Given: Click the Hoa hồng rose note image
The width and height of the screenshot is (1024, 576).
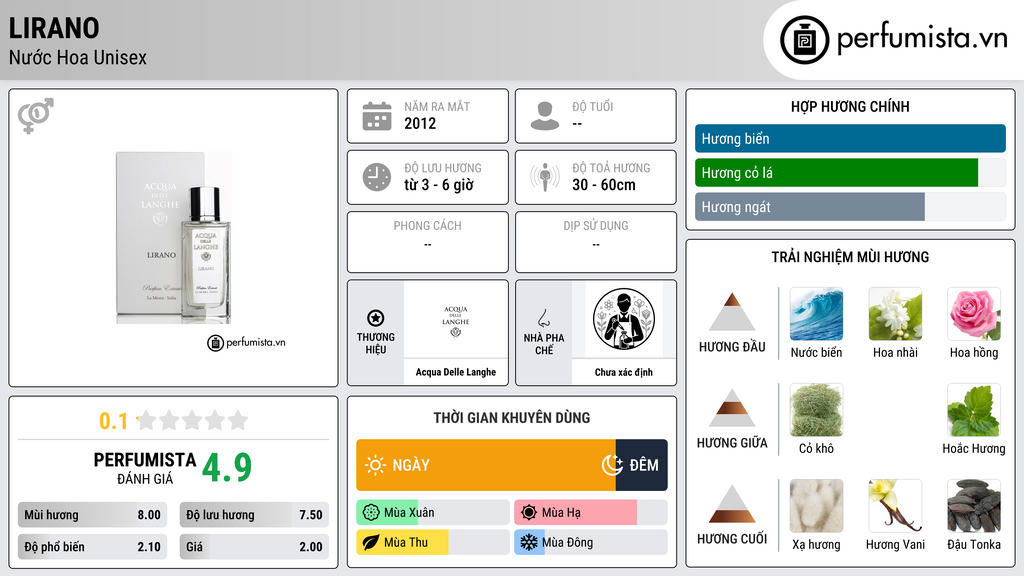Looking at the screenshot, I should tap(974, 314).
